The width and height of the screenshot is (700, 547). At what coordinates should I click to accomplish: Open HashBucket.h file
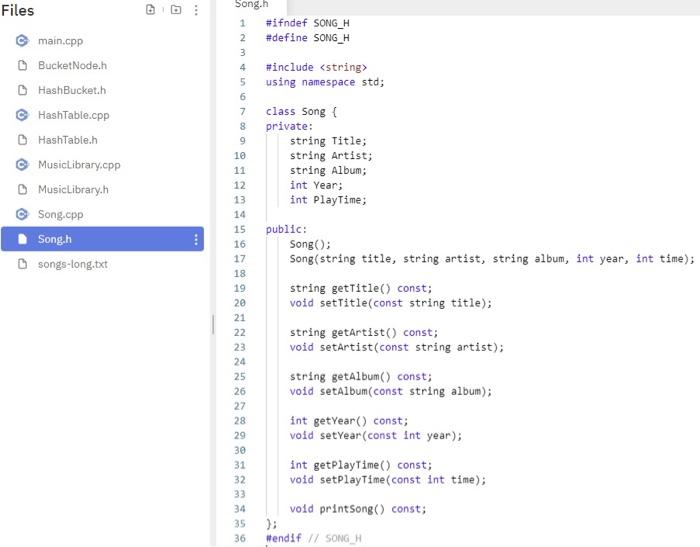(x=72, y=90)
